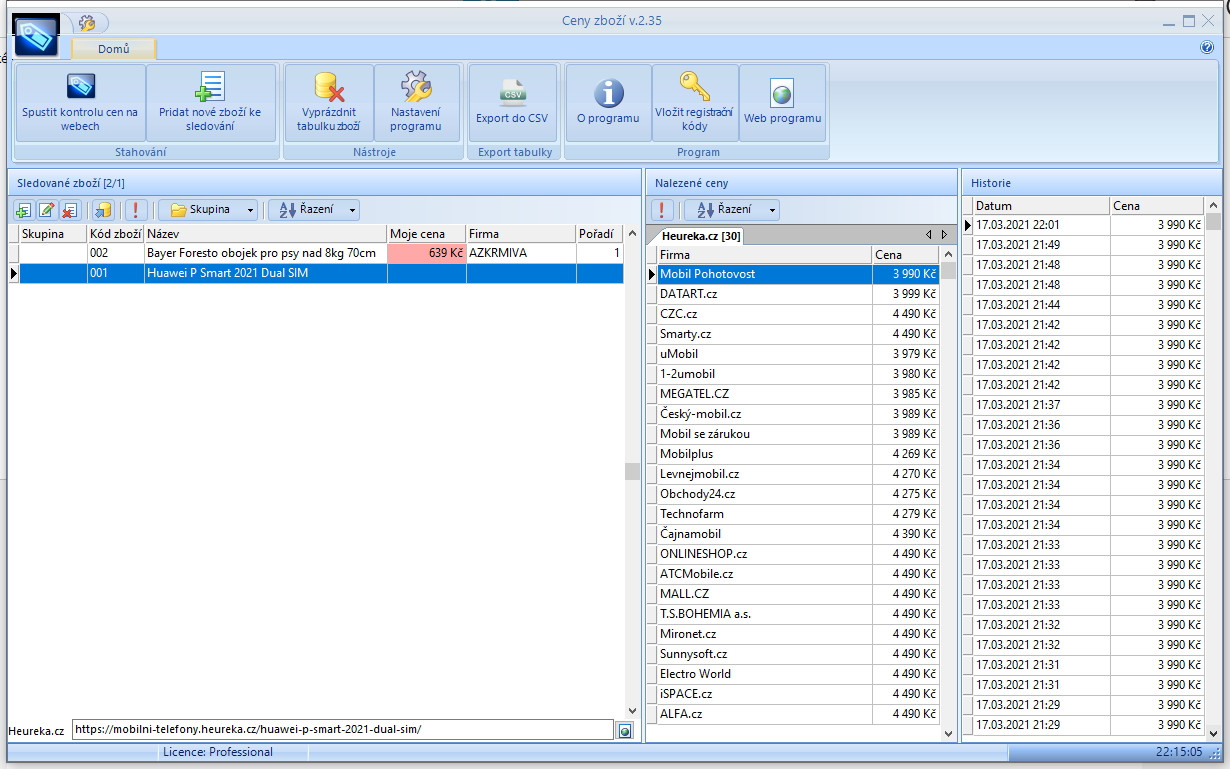Click the Moje cena column header
Image resolution: width=1230 pixels, height=769 pixels.
[426, 234]
